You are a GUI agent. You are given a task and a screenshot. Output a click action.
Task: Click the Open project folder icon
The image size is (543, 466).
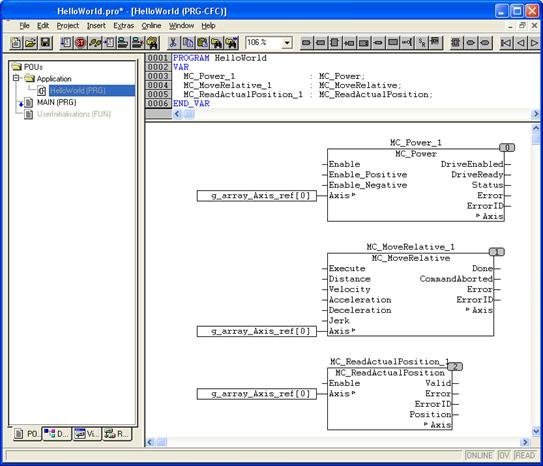[x=31, y=43]
